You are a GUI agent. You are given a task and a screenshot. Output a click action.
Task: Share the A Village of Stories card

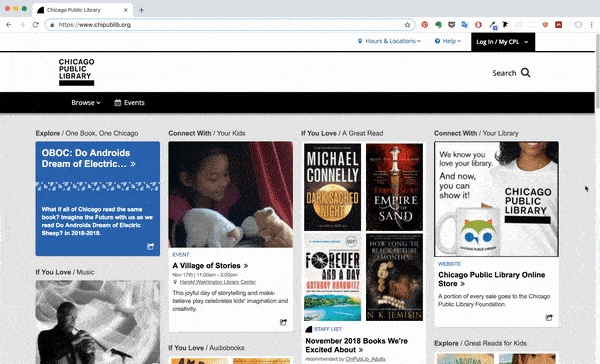click(283, 322)
